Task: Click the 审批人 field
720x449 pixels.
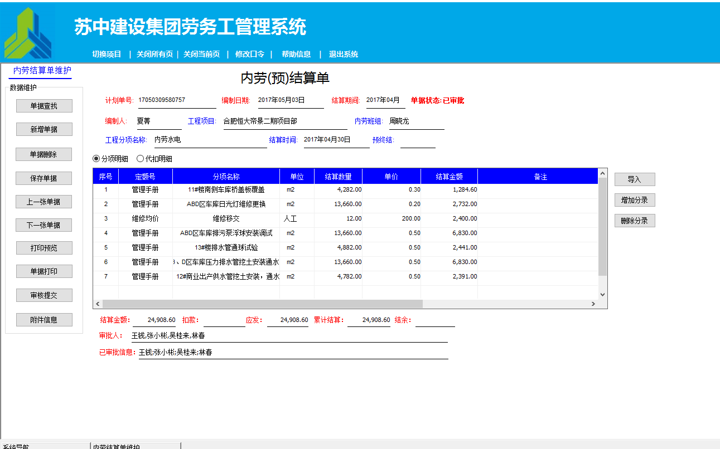Action: coord(289,336)
